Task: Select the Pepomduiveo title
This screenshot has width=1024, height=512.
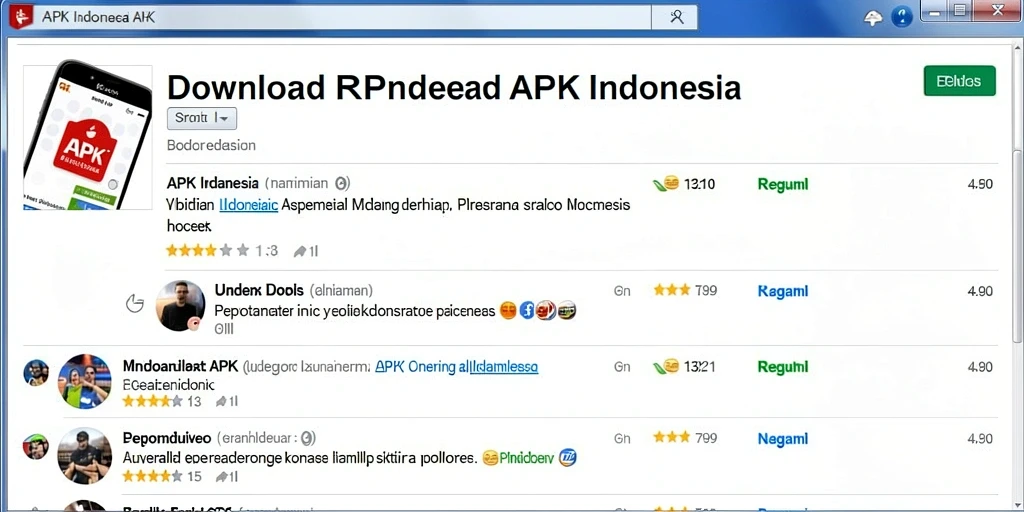Action: 167,438
